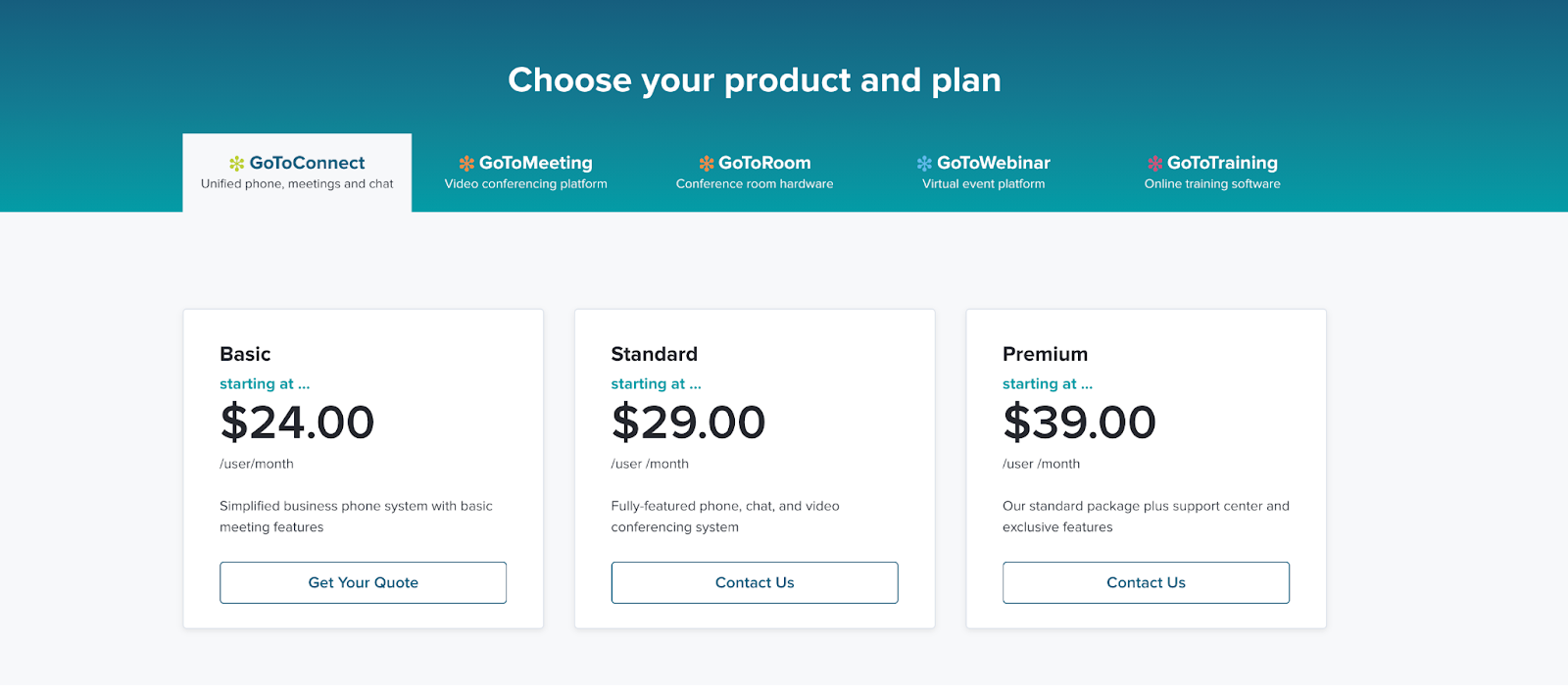The width and height of the screenshot is (1568, 695).
Task: Switch to the Video conferencing platform tab
Action: (526, 174)
